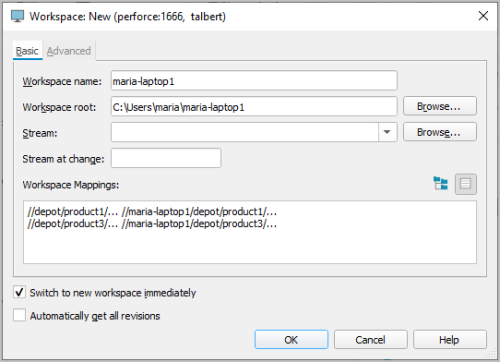500x362 pixels.
Task: Click the //depot/product3/... mapping line
Action: pos(152,224)
